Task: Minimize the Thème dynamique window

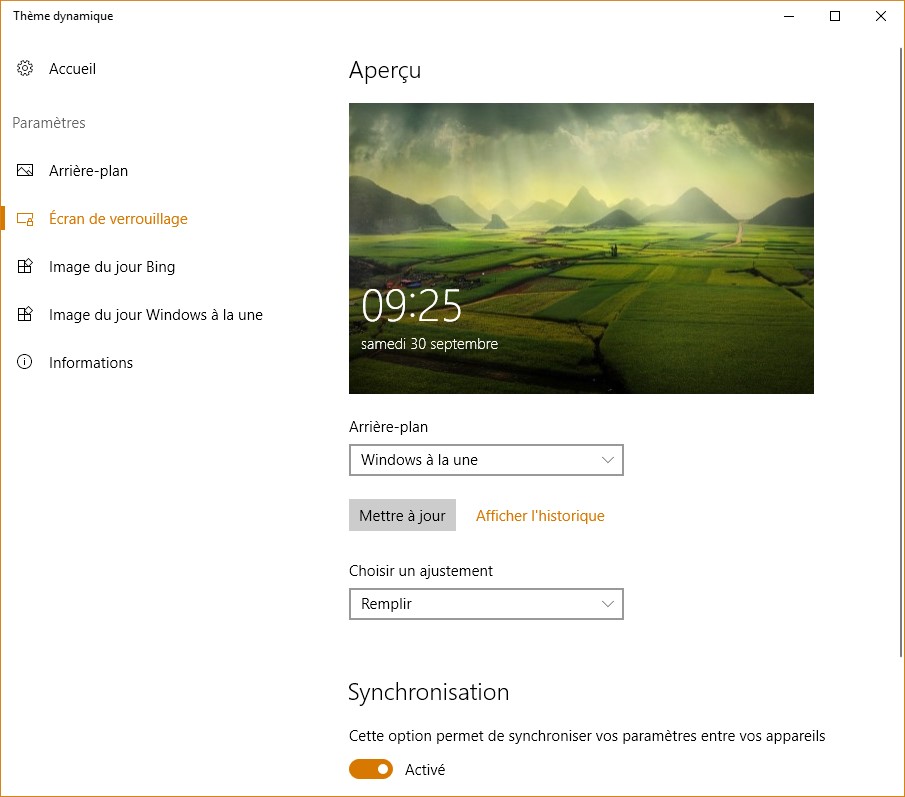Action: 789,16
